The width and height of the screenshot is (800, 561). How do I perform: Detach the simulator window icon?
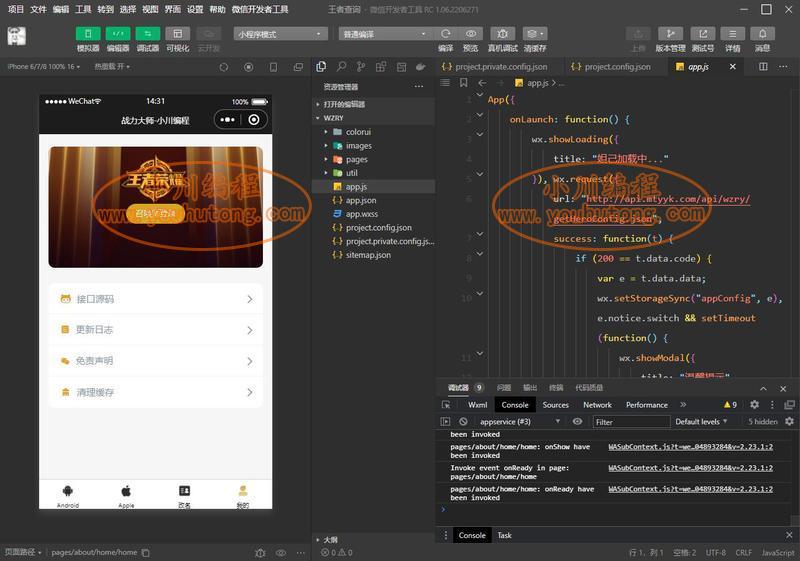click(x=298, y=67)
